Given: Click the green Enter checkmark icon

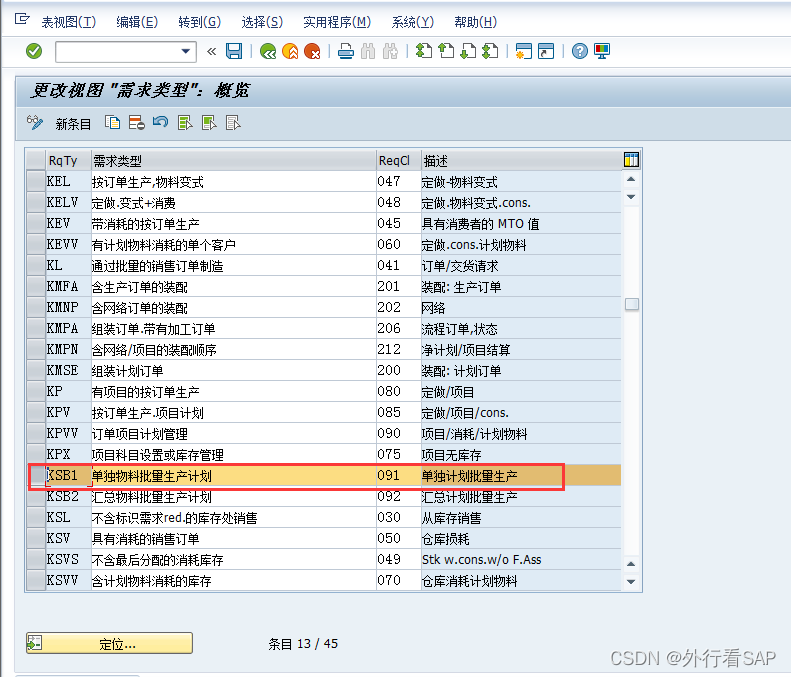Looking at the screenshot, I should click(x=34, y=51).
